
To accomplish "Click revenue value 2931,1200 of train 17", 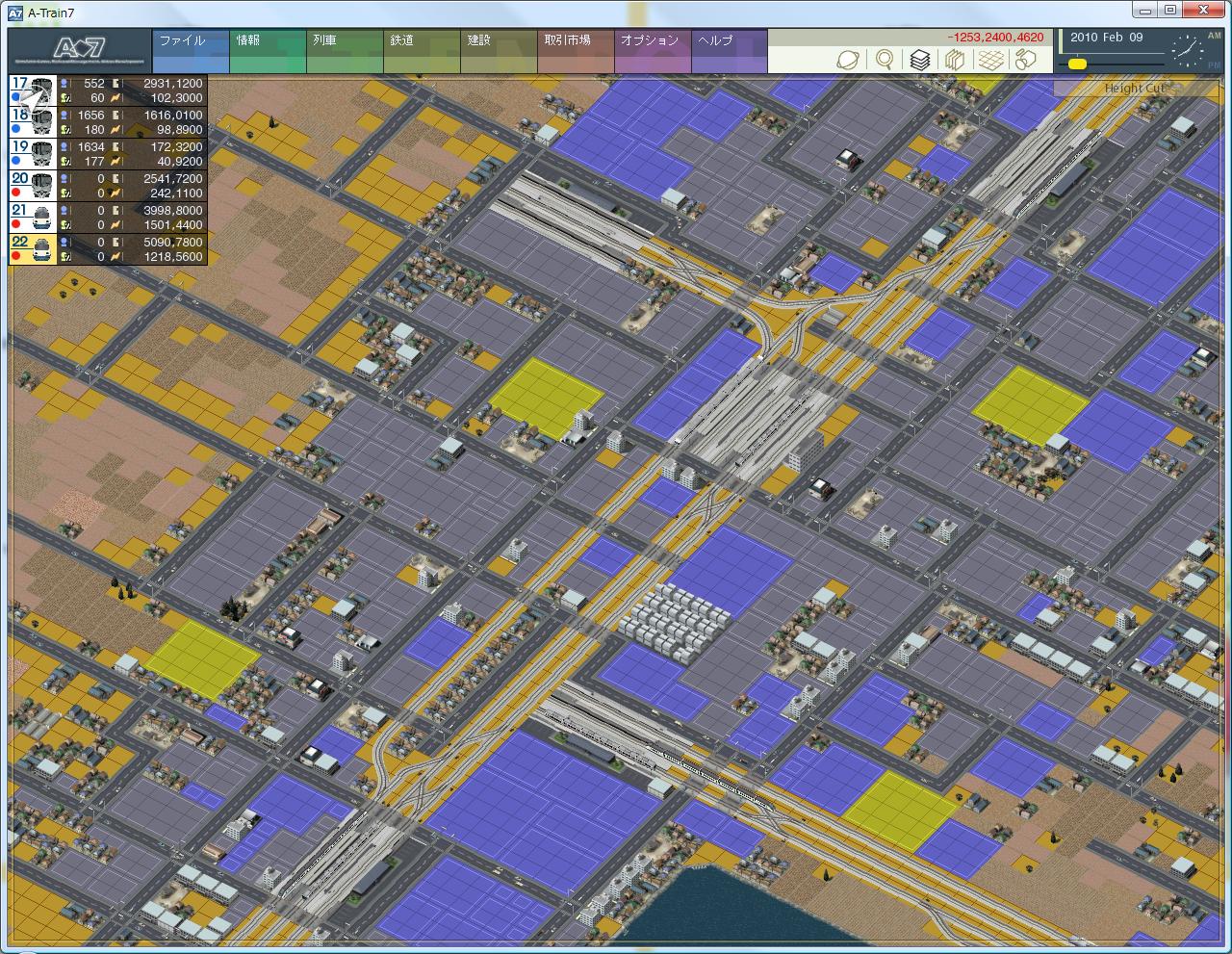I will 172,84.
